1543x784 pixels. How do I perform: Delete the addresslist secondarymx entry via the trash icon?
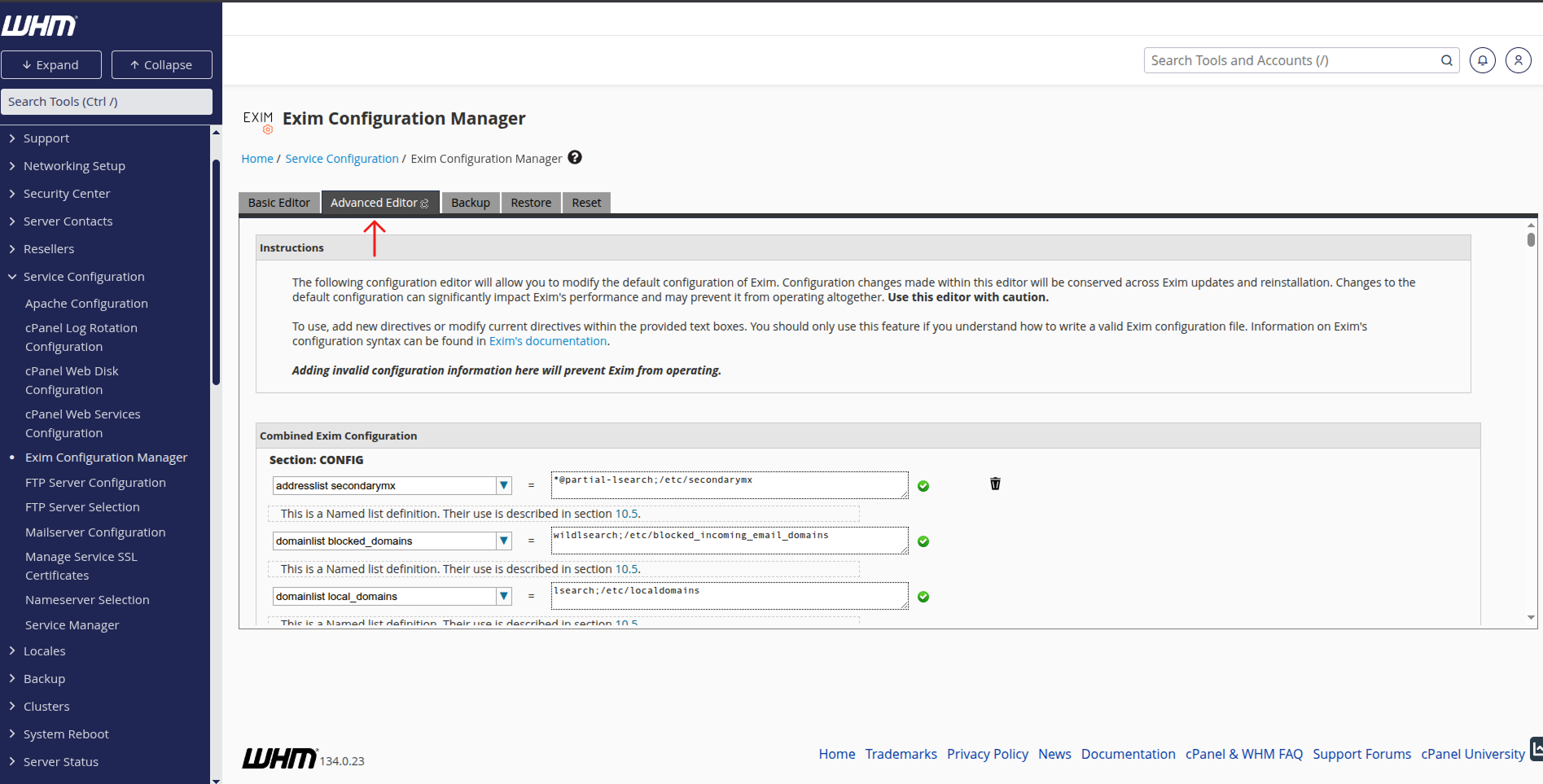[x=995, y=484]
